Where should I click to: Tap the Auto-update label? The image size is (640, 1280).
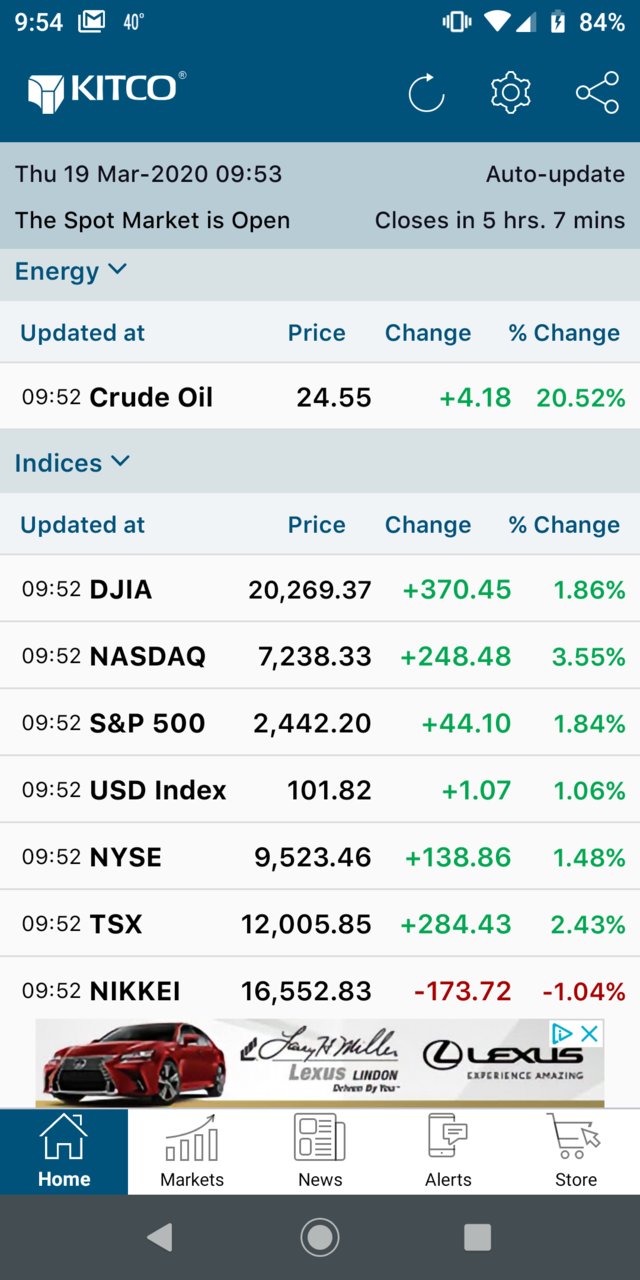tap(555, 174)
